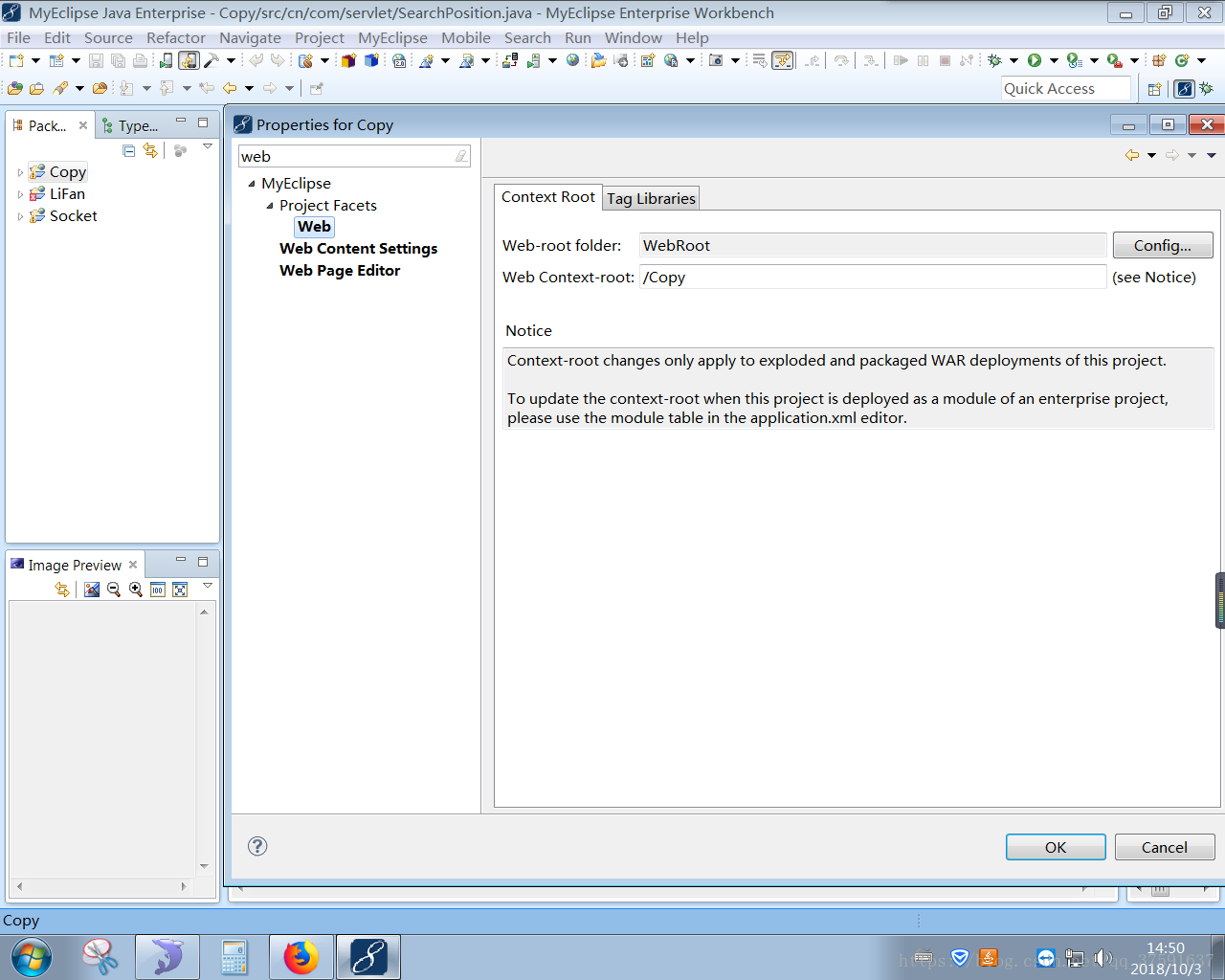This screenshot has width=1225, height=980.
Task: Switch to MyEclipse Java Enterprise perspective icon
Action: [1185, 89]
